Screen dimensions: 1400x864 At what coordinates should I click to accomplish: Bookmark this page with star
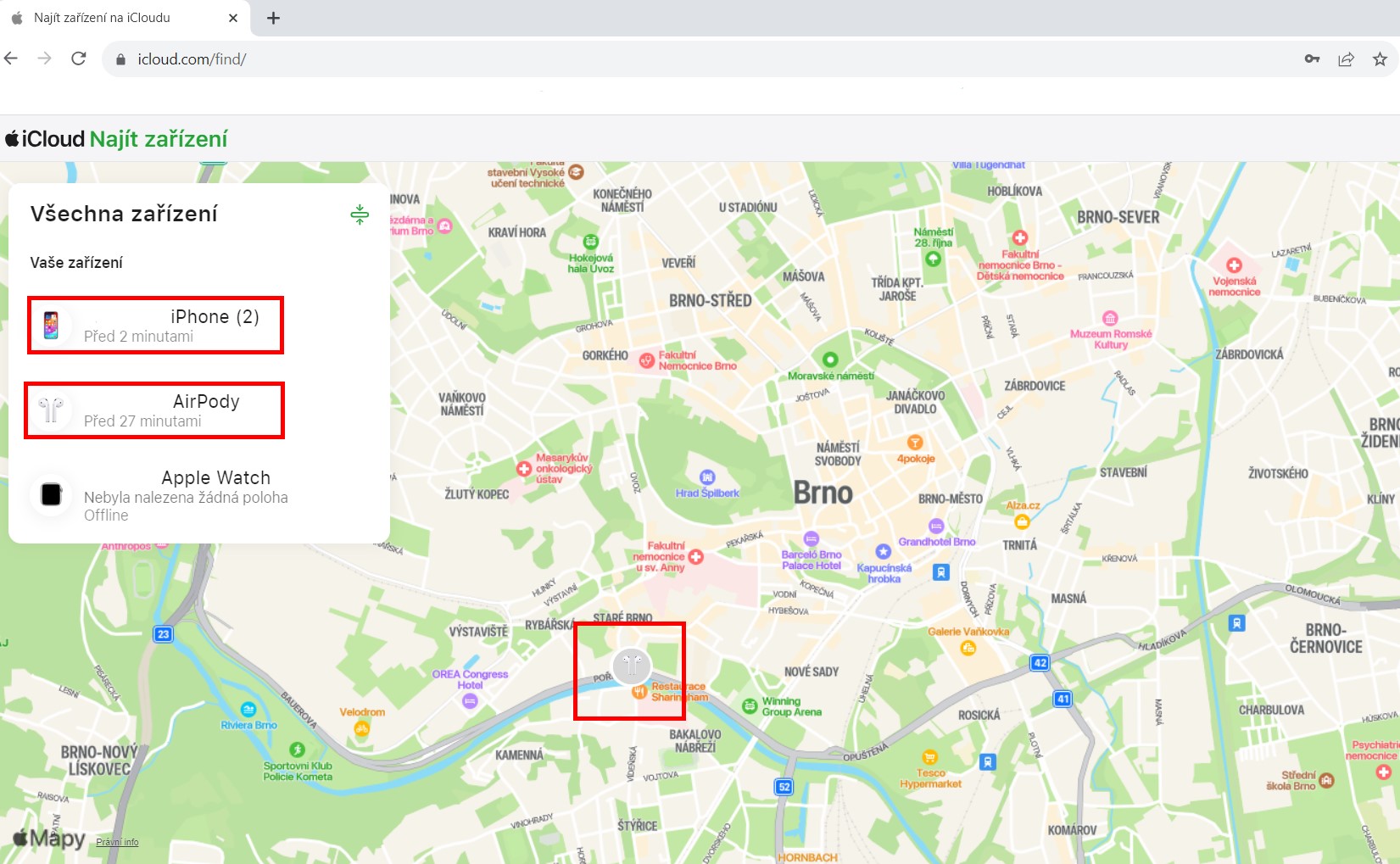point(1380,59)
